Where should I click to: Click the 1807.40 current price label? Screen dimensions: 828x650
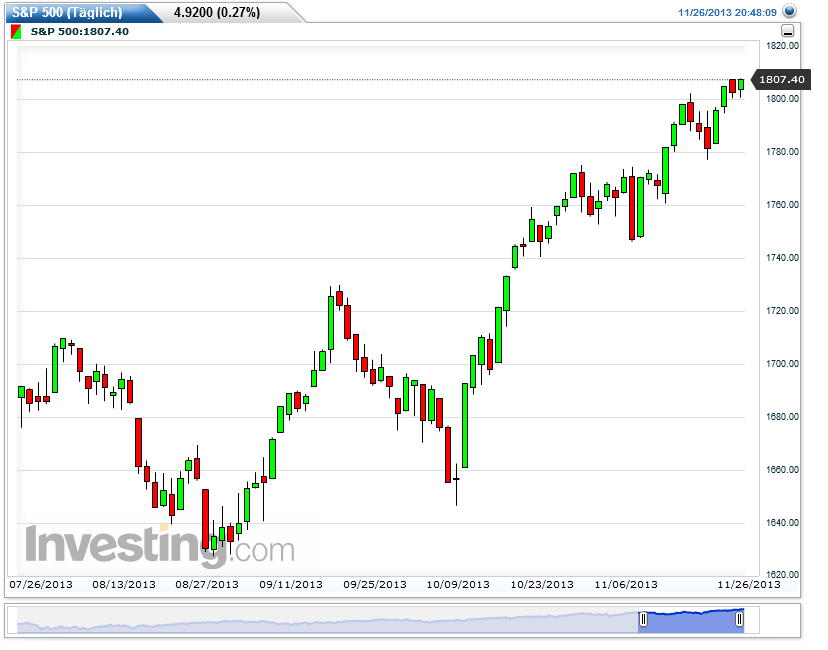[781, 80]
